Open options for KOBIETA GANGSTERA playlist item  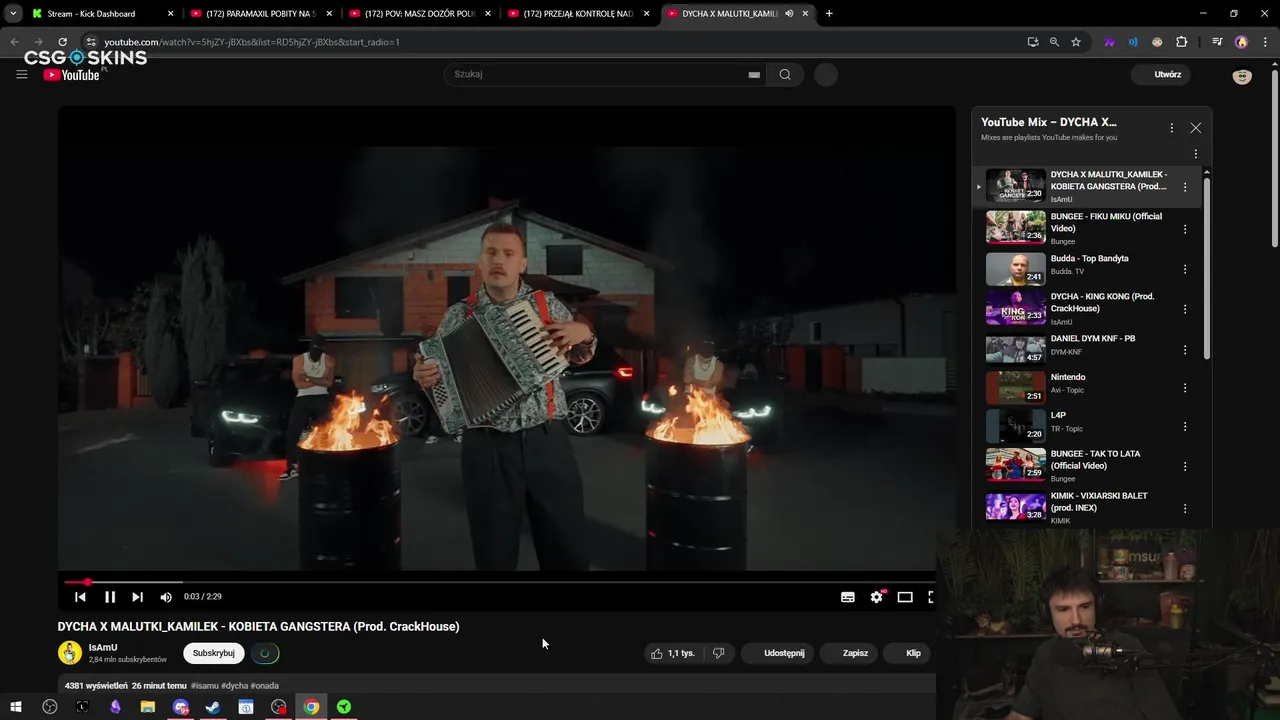coord(1185,187)
